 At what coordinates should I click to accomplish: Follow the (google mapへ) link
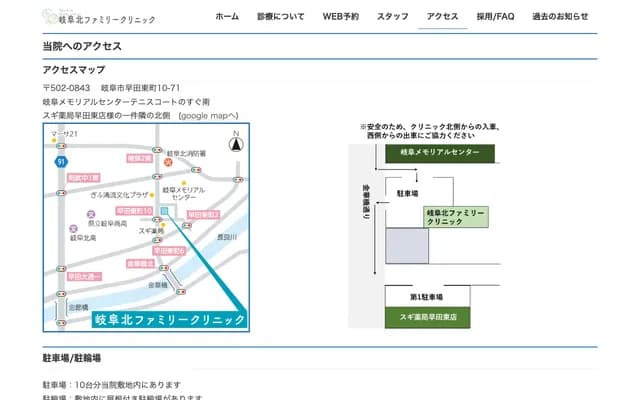(x=208, y=116)
